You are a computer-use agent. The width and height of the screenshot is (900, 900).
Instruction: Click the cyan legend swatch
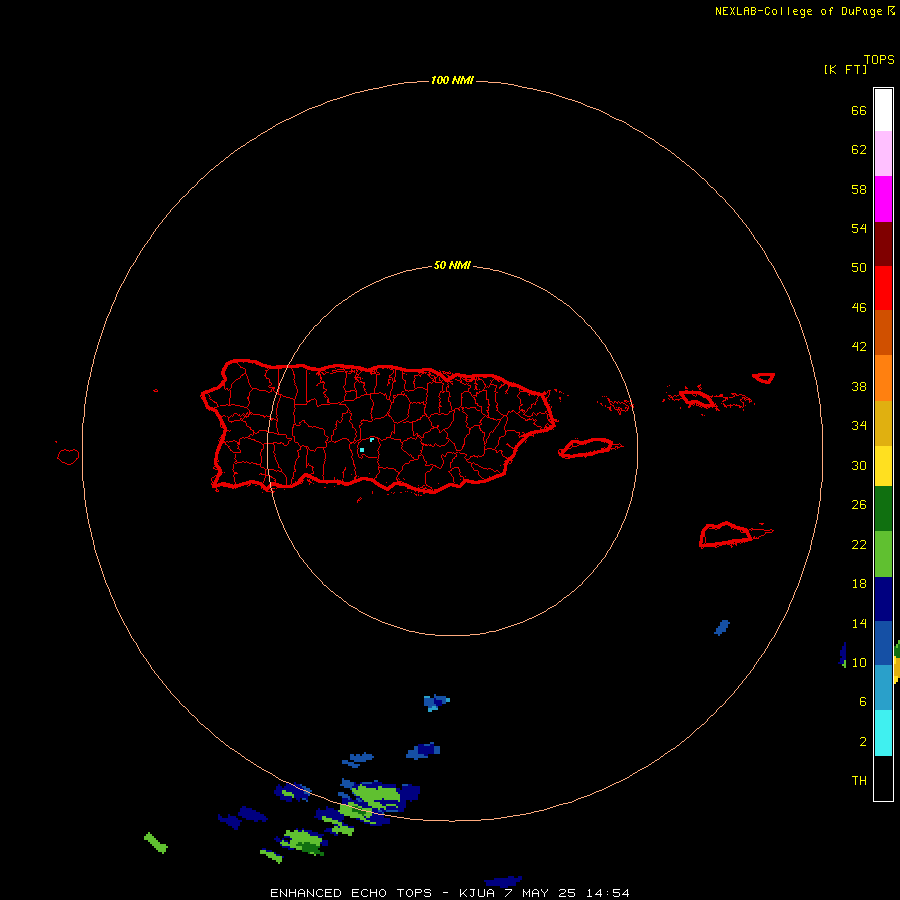pos(883,733)
